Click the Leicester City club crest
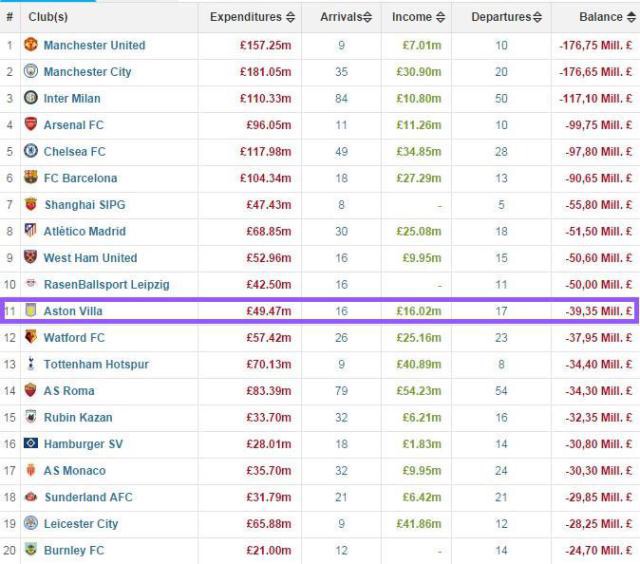 coord(30,524)
